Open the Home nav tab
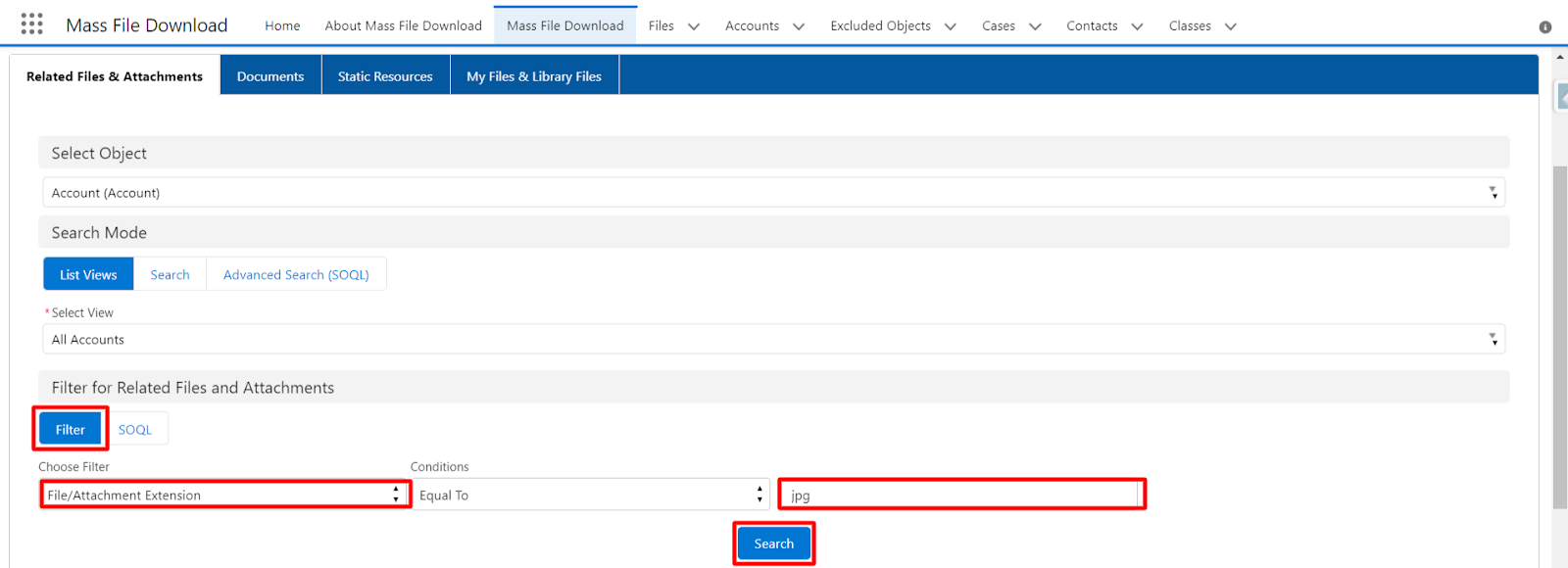The image size is (1568, 568). point(282,25)
